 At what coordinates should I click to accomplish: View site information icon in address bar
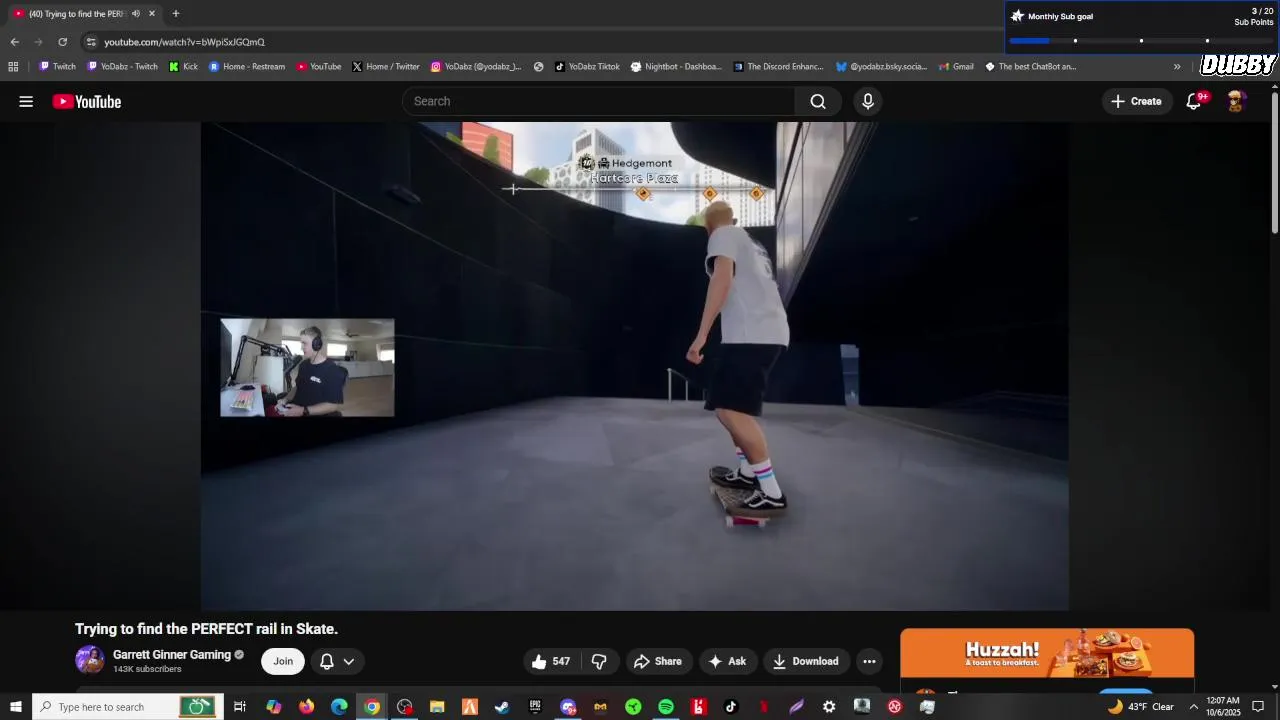[91, 42]
